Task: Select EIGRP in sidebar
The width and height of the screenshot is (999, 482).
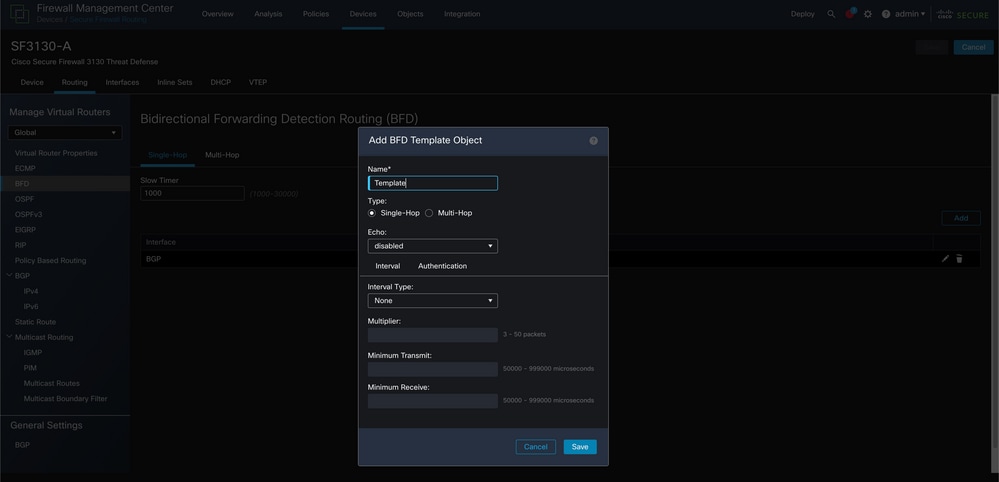Action: pos(25,230)
